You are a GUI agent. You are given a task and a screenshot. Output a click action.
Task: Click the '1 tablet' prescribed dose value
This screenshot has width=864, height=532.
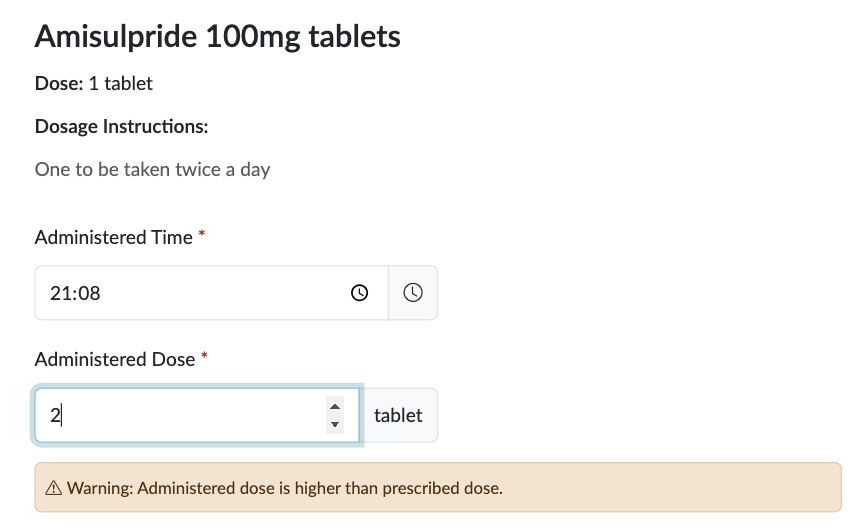point(120,84)
